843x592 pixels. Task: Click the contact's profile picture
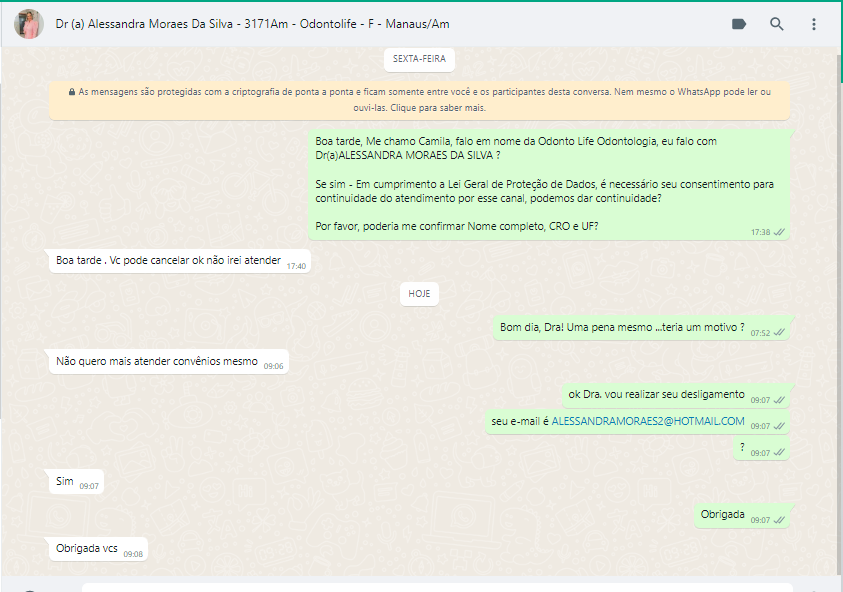tap(29, 25)
